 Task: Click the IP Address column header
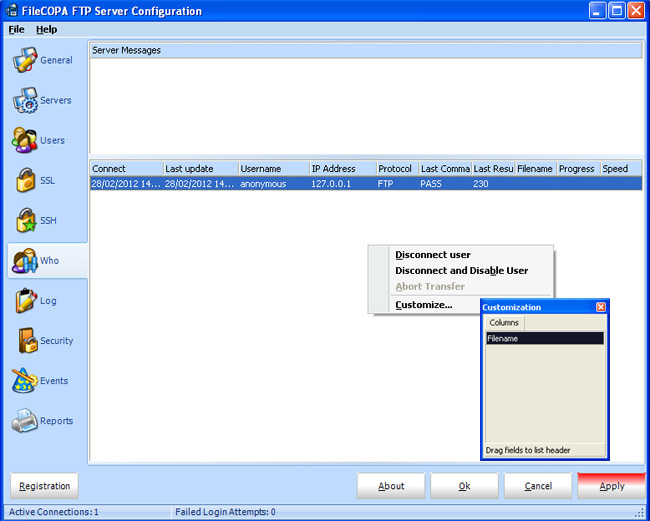[x=343, y=169]
